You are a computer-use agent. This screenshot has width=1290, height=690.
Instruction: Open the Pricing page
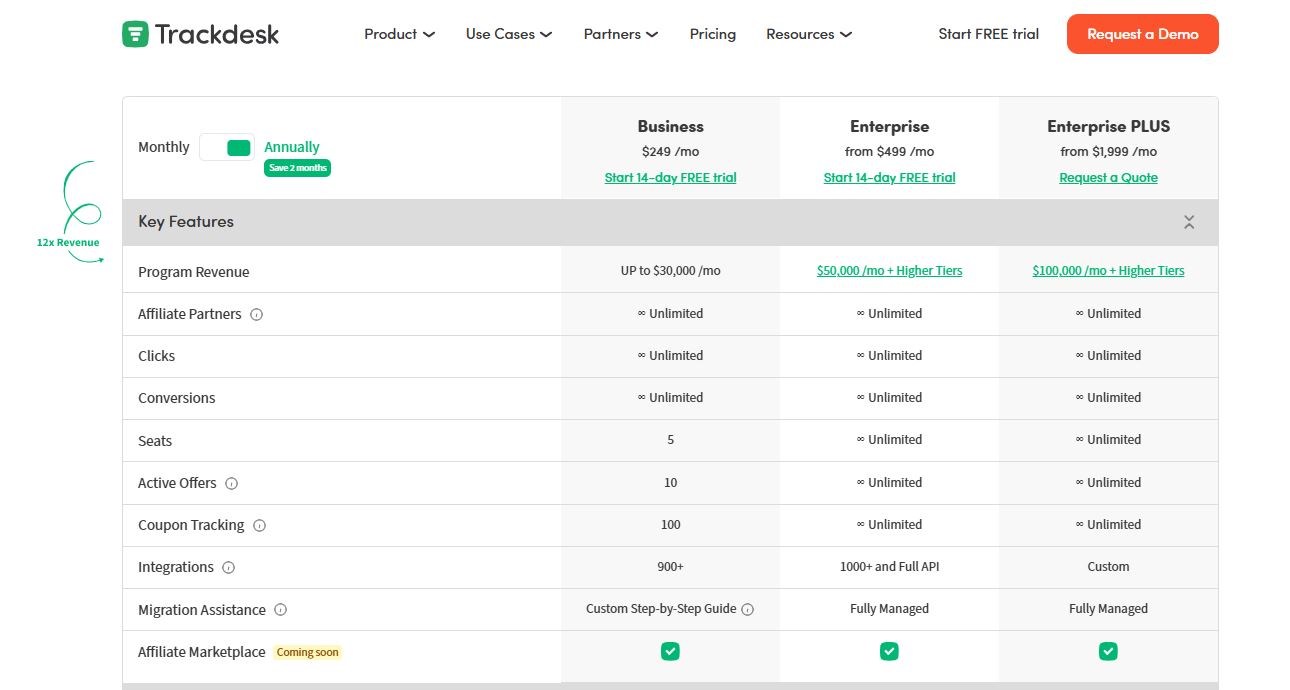pos(712,34)
